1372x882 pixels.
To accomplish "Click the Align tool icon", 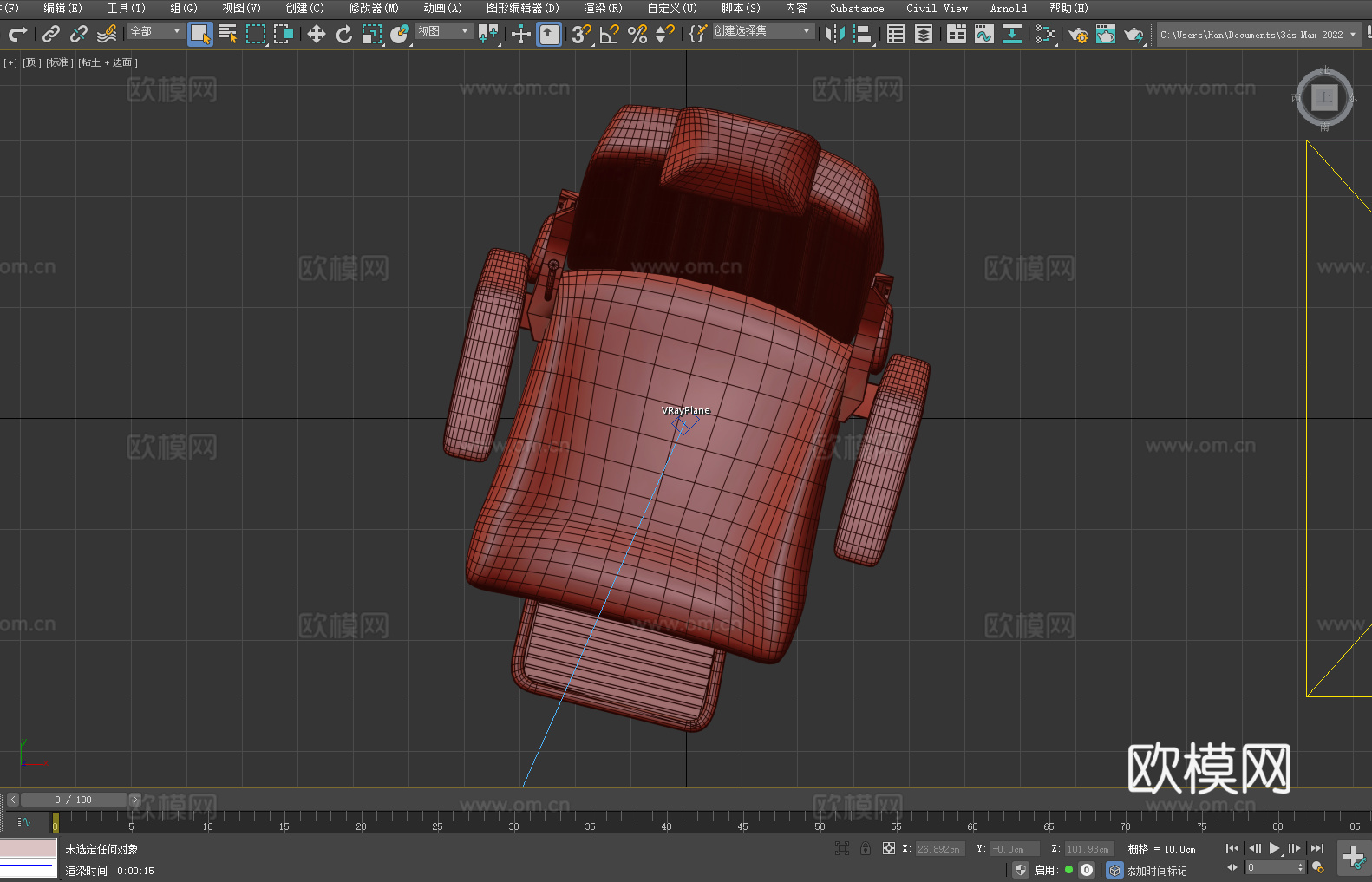I will (x=863, y=34).
